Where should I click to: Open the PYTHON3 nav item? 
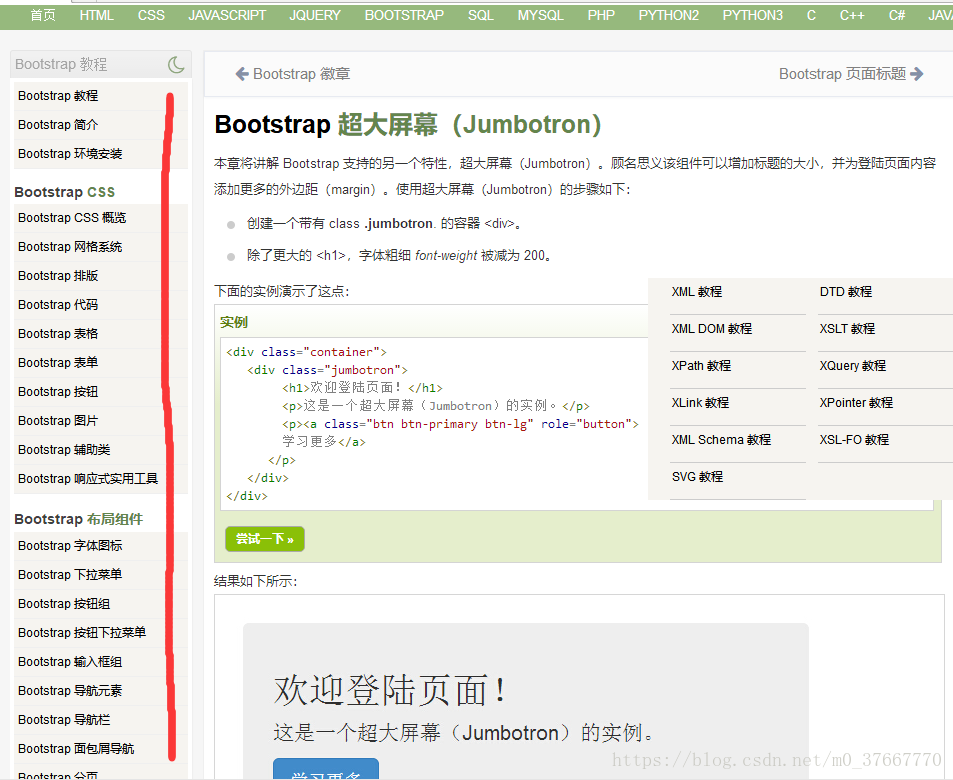click(x=752, y=15)
